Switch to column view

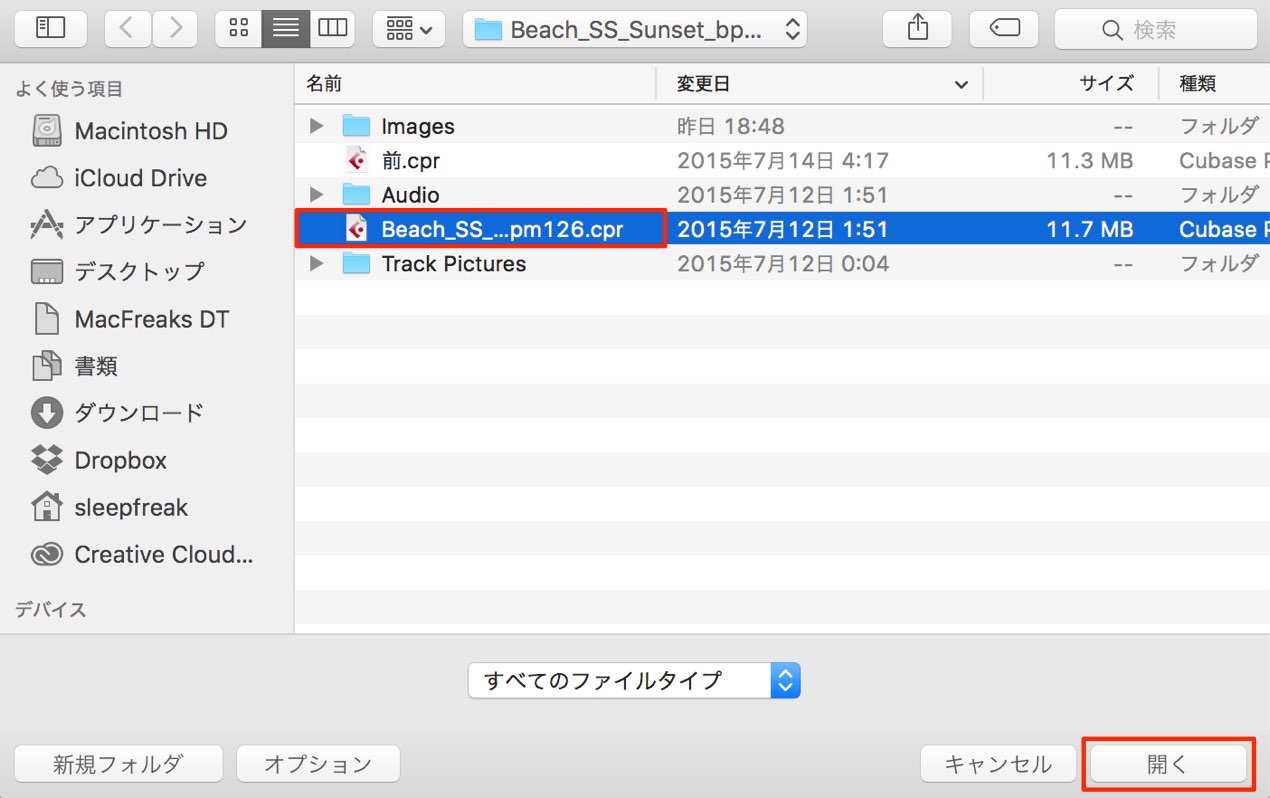(332, 29)
